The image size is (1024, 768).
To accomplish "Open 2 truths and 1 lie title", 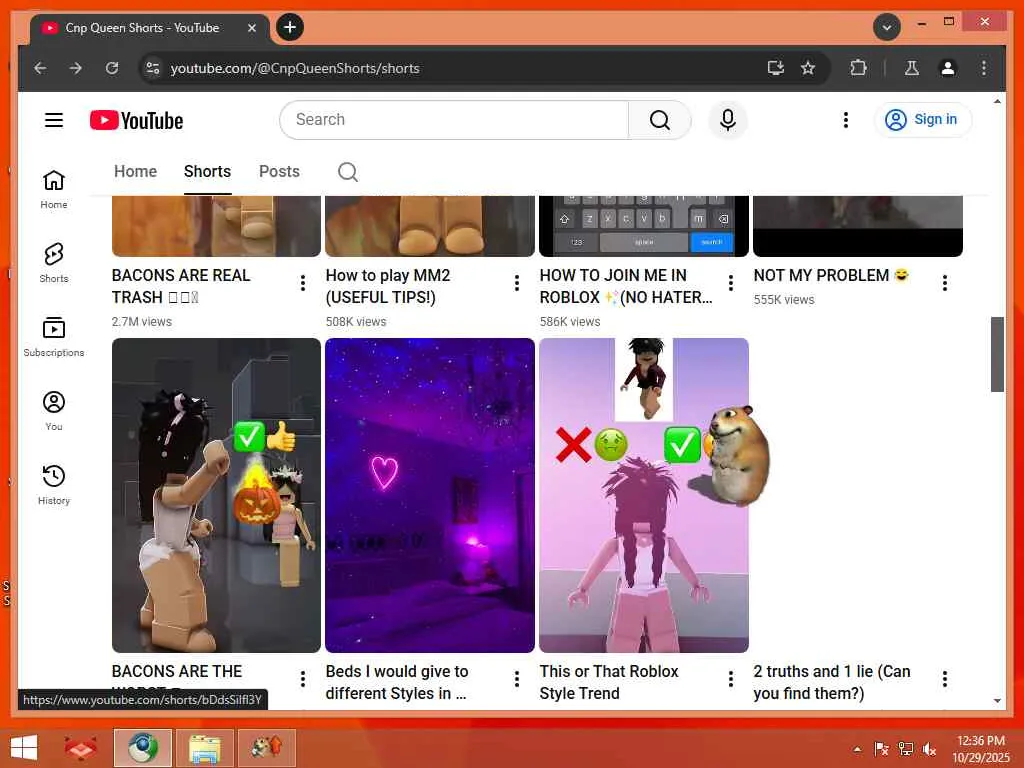I will click(831, 682).
